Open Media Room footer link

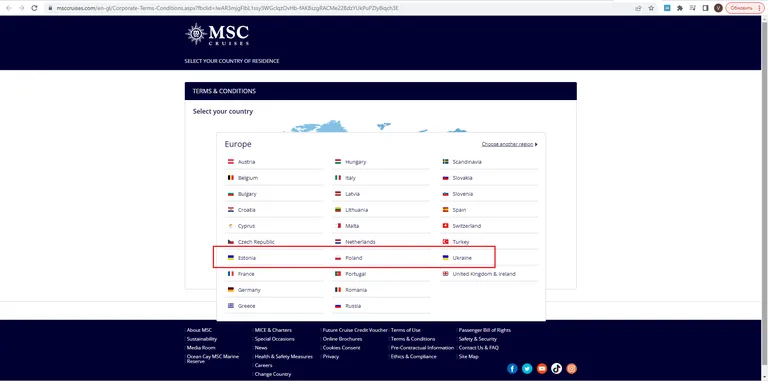[x=201, y=348]
